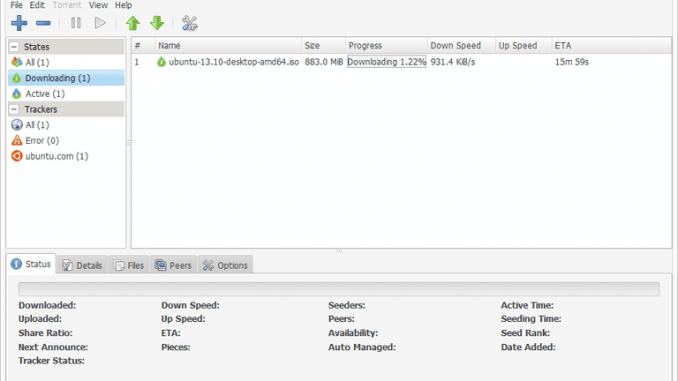678x381 pixels.
Task: Open Preferences with the tools icon
Action: [x=189, y=23]
